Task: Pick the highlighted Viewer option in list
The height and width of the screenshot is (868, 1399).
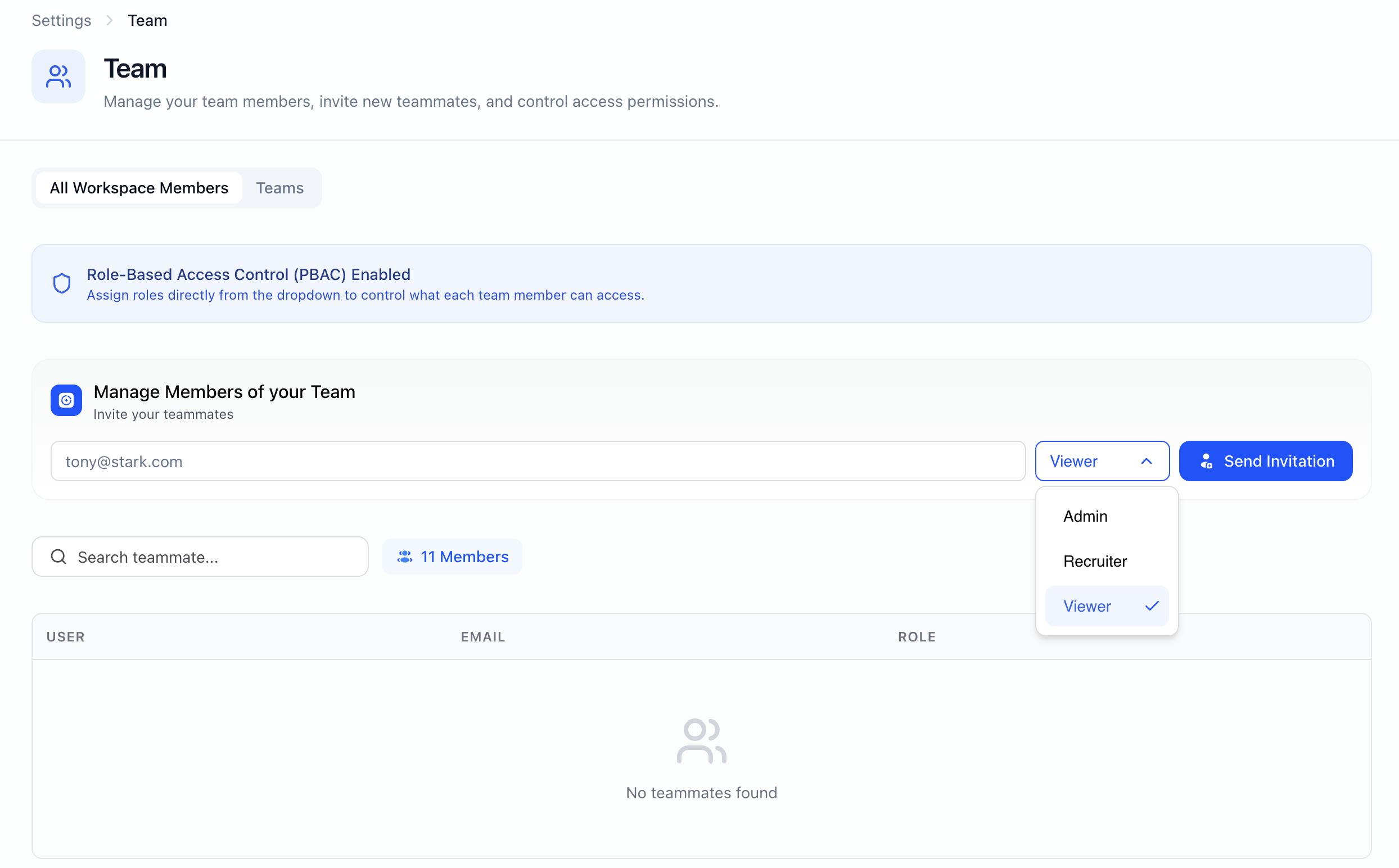Action: coord(1087,605)
